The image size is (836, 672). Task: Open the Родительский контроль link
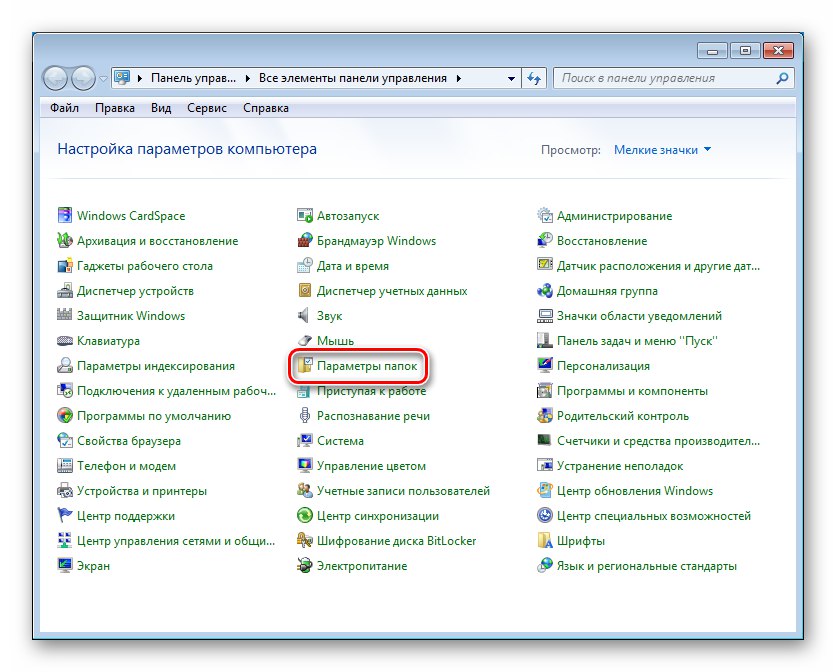click(x=623, y=416)
